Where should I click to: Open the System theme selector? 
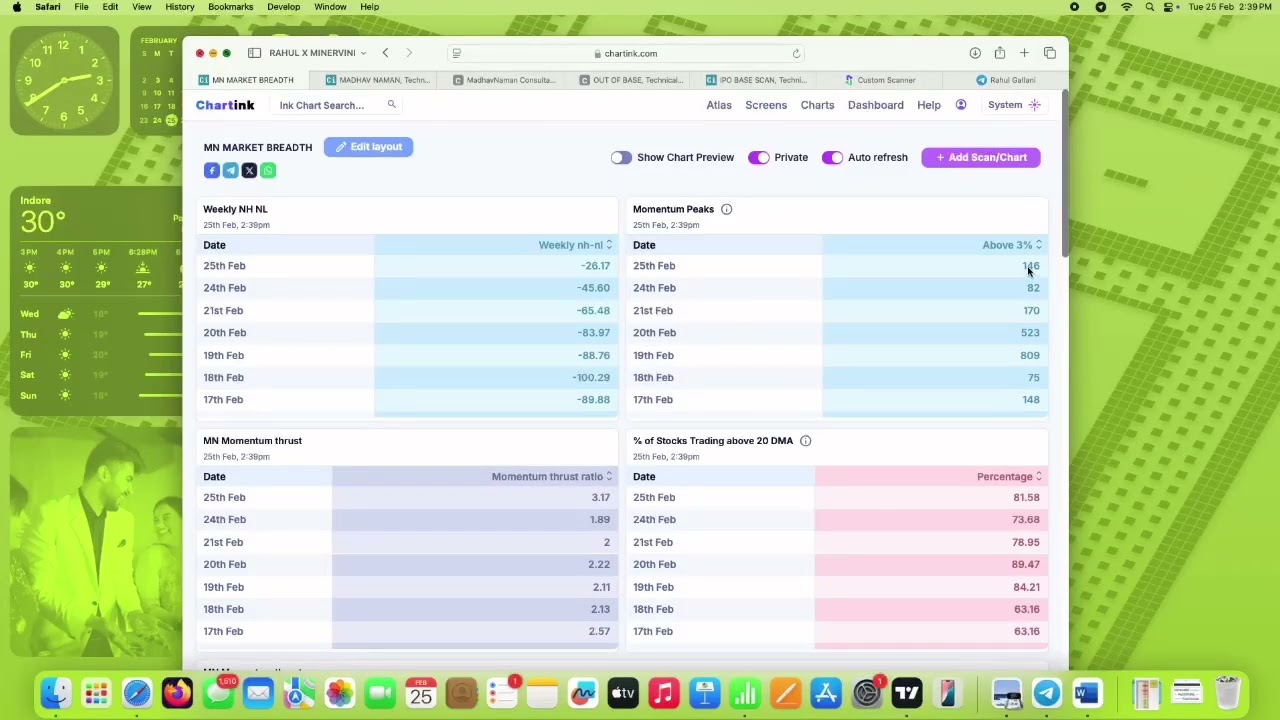click(1014, 105)
